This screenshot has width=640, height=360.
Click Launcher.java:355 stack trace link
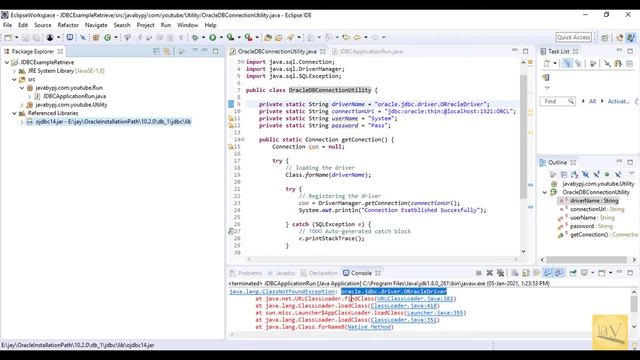click(435, 313)
